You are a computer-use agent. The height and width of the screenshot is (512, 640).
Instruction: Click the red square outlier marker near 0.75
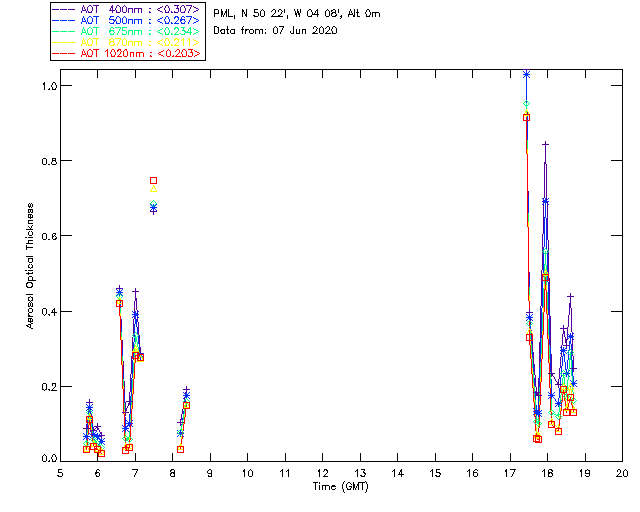coord(153,180)
